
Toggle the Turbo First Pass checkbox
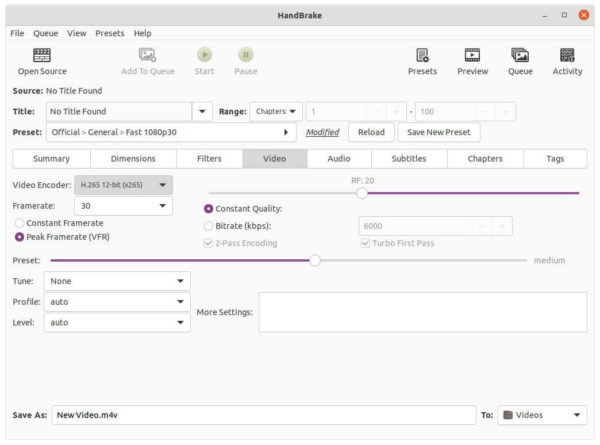point(365,243)
